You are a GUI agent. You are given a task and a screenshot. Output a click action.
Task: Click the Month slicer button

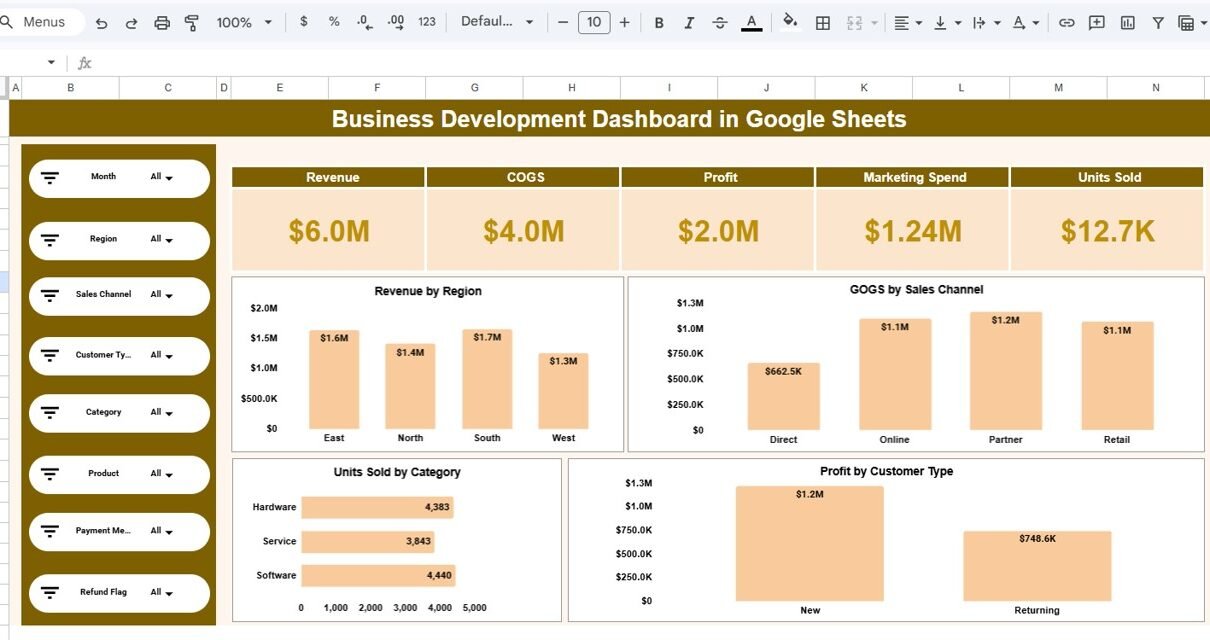[x=119, y=178]
